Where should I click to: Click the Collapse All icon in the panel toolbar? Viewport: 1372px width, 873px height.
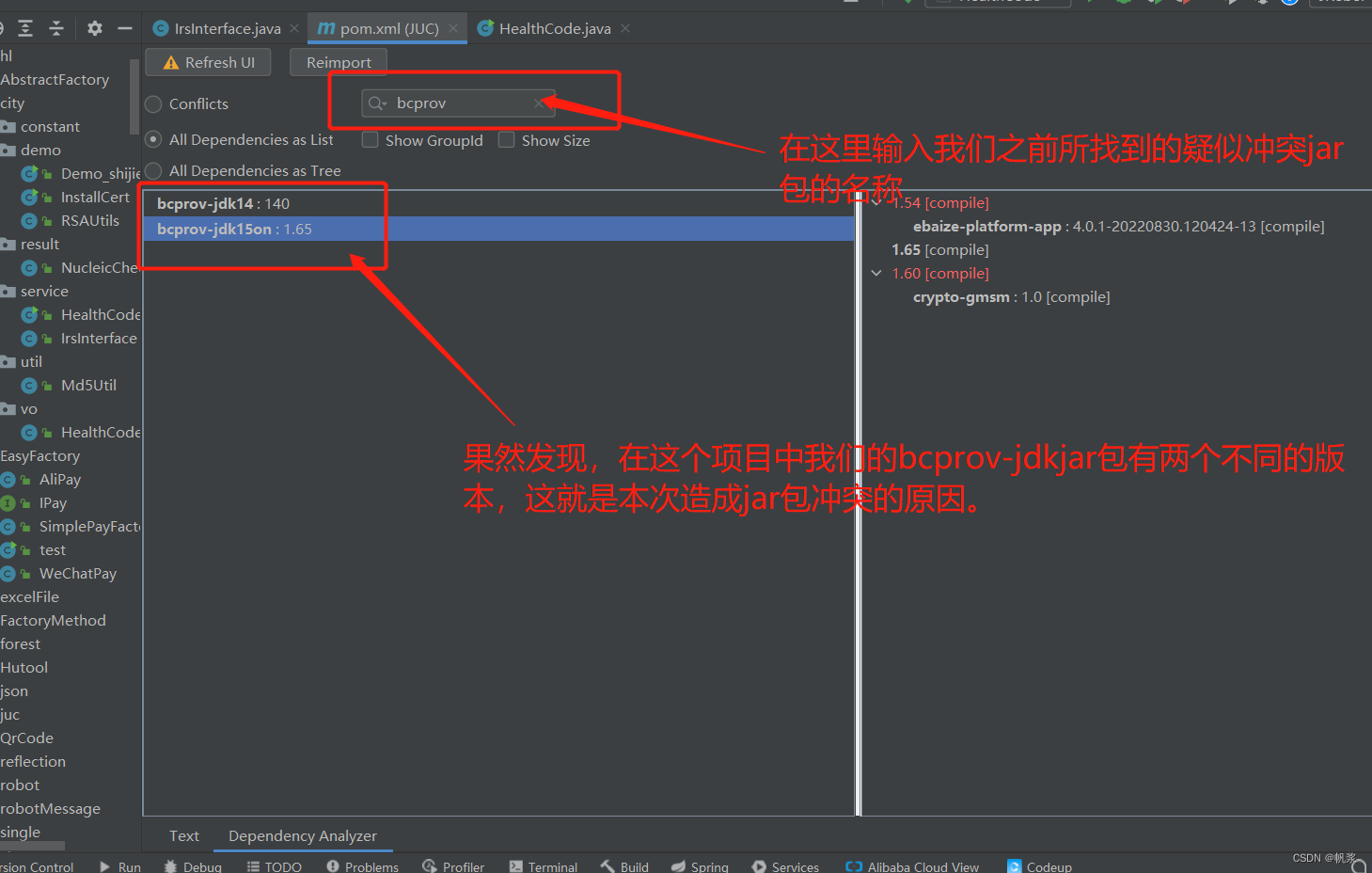(x=55, y=27)
